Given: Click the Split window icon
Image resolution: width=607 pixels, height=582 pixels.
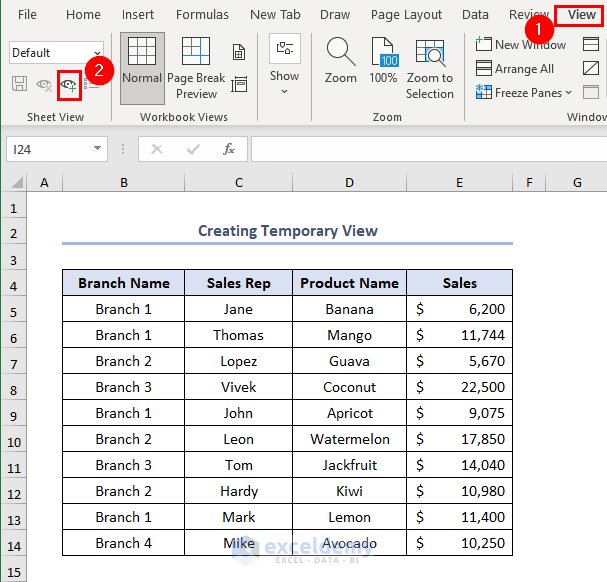Looking at the screenshot, I should [x=591, y=44].
